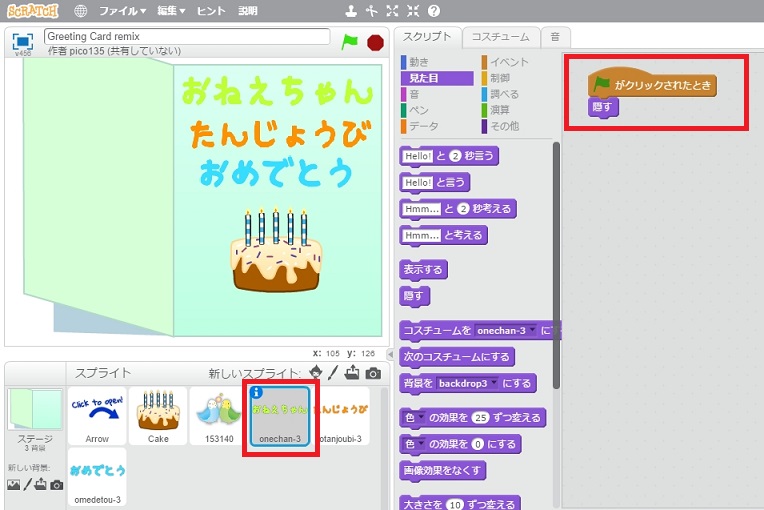Switch to the コスチューム tab

pos(500,37)
